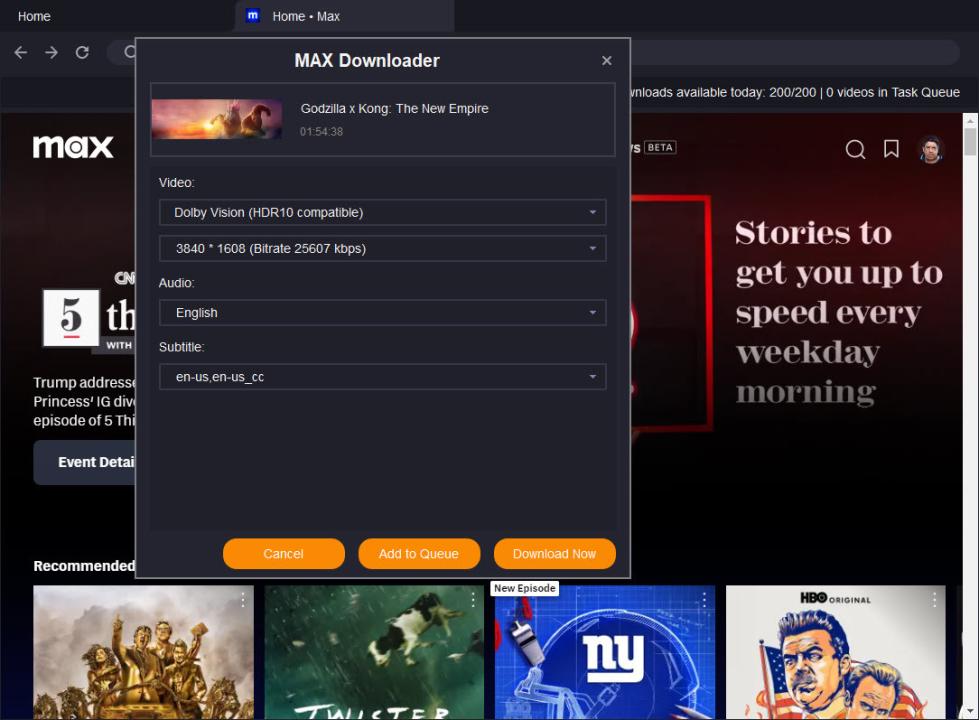Click the Godzilla x Kong thumbnail in dialog
This screenshot has height=720, width=979.
pos(217,119)
